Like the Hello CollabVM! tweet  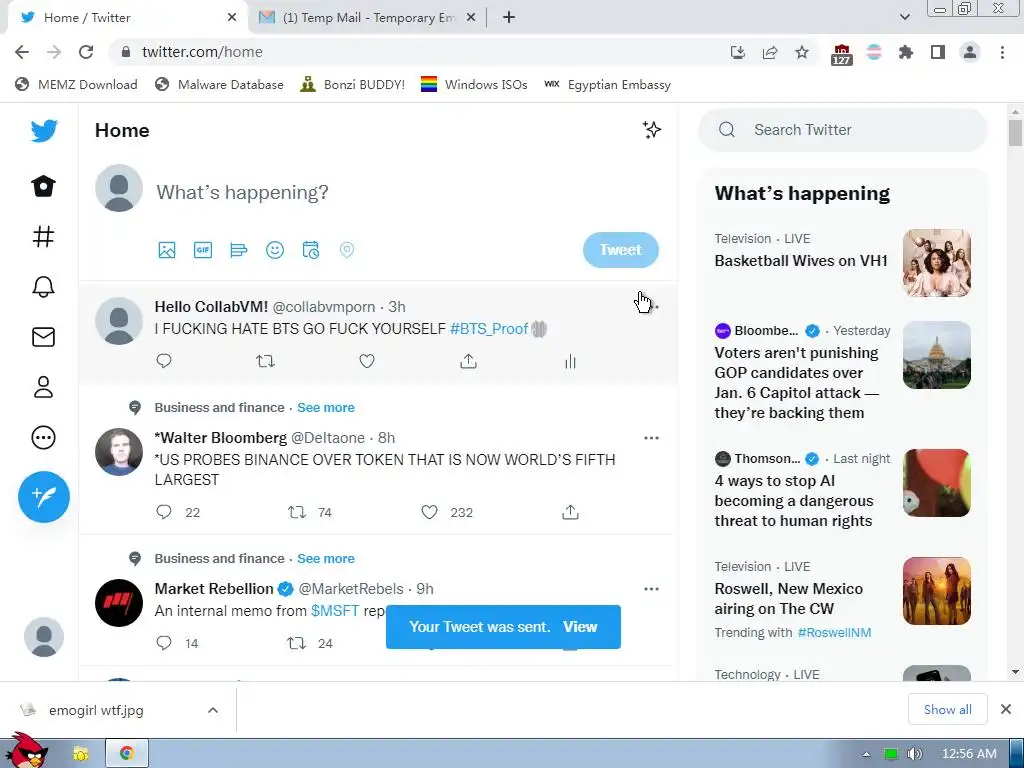tap(367, 361)
